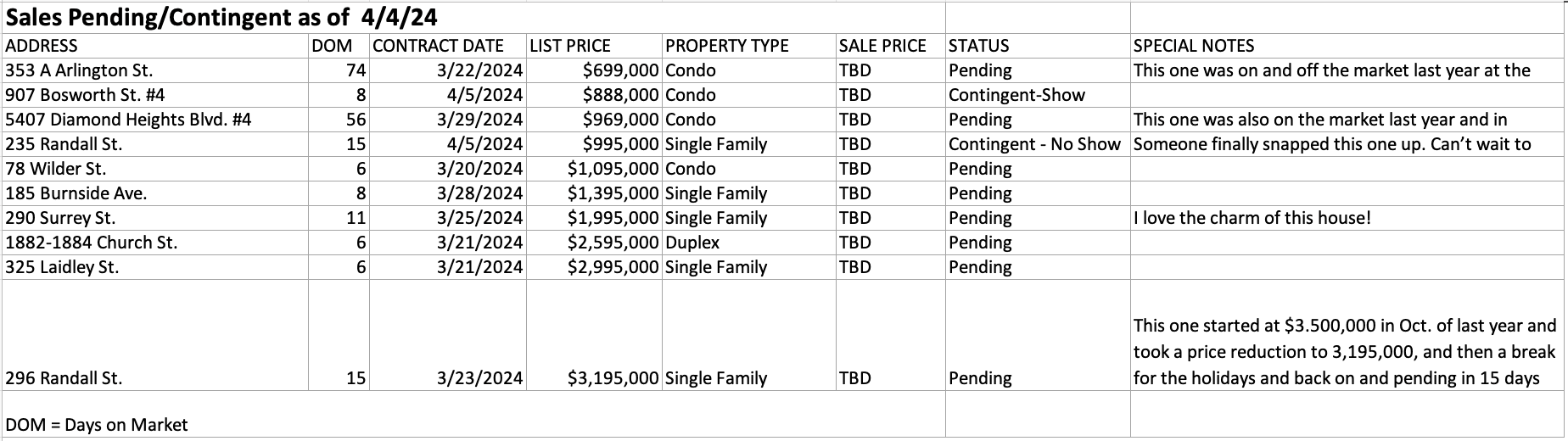
Task: Click the $2,995,000 list price cell
Action: click(x=594, y=267)
